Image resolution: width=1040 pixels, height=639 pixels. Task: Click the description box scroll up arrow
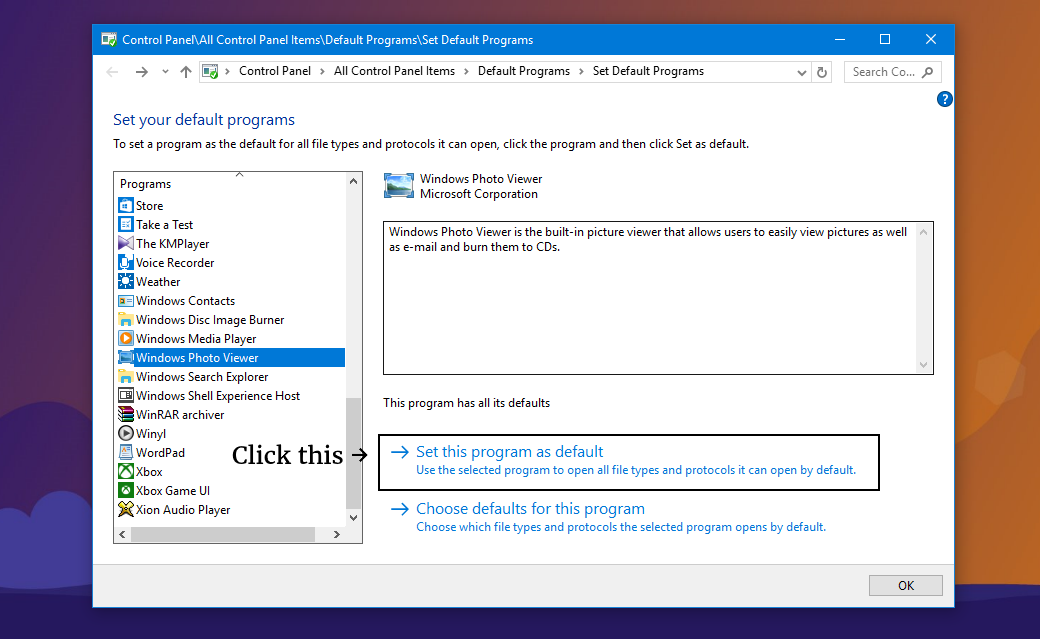point(923,232)
